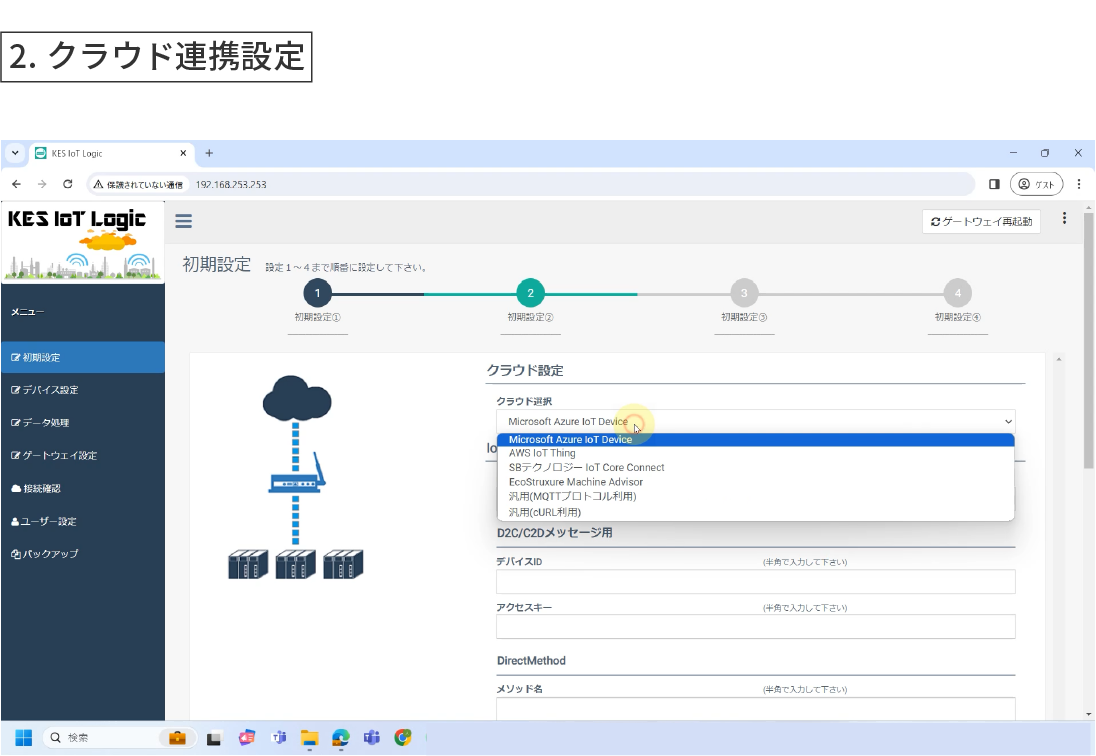Open バックアップ in the sidebar menu
Image resolution: width=1096 pixels, height=756 pixels.
pos(82,554)
